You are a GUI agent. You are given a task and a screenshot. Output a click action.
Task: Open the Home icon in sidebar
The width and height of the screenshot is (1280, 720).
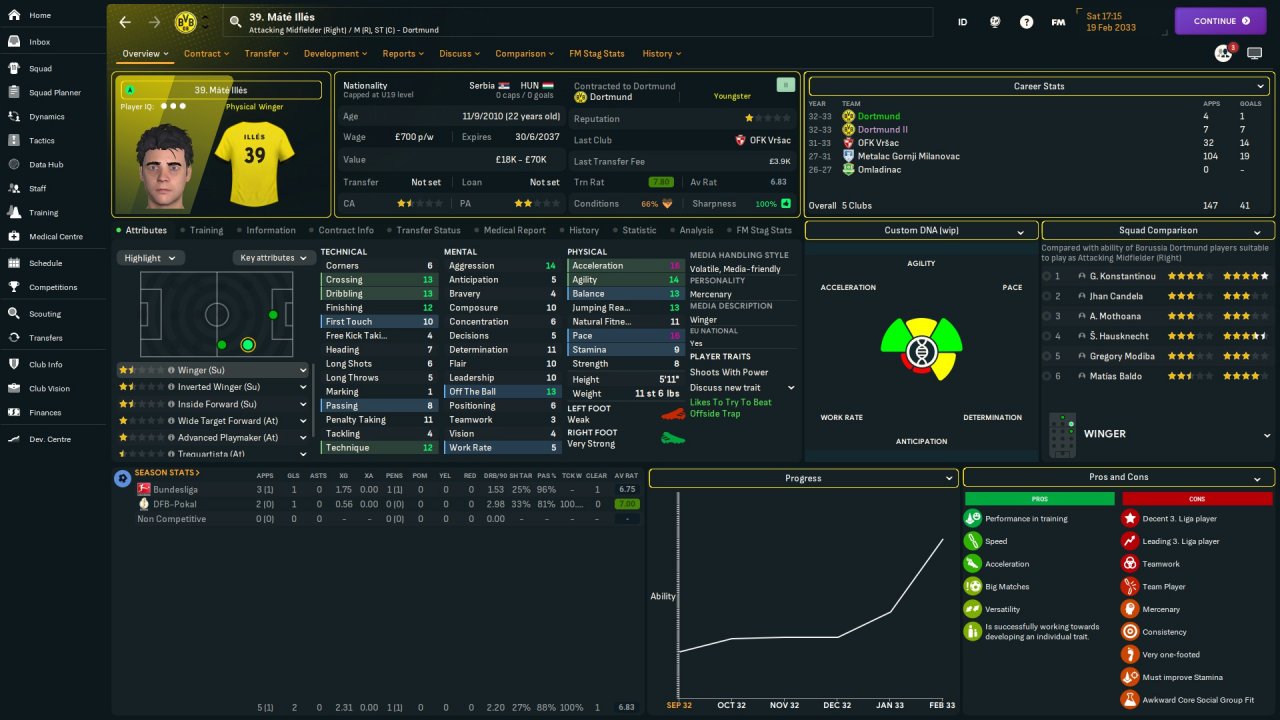pos(14,15)
